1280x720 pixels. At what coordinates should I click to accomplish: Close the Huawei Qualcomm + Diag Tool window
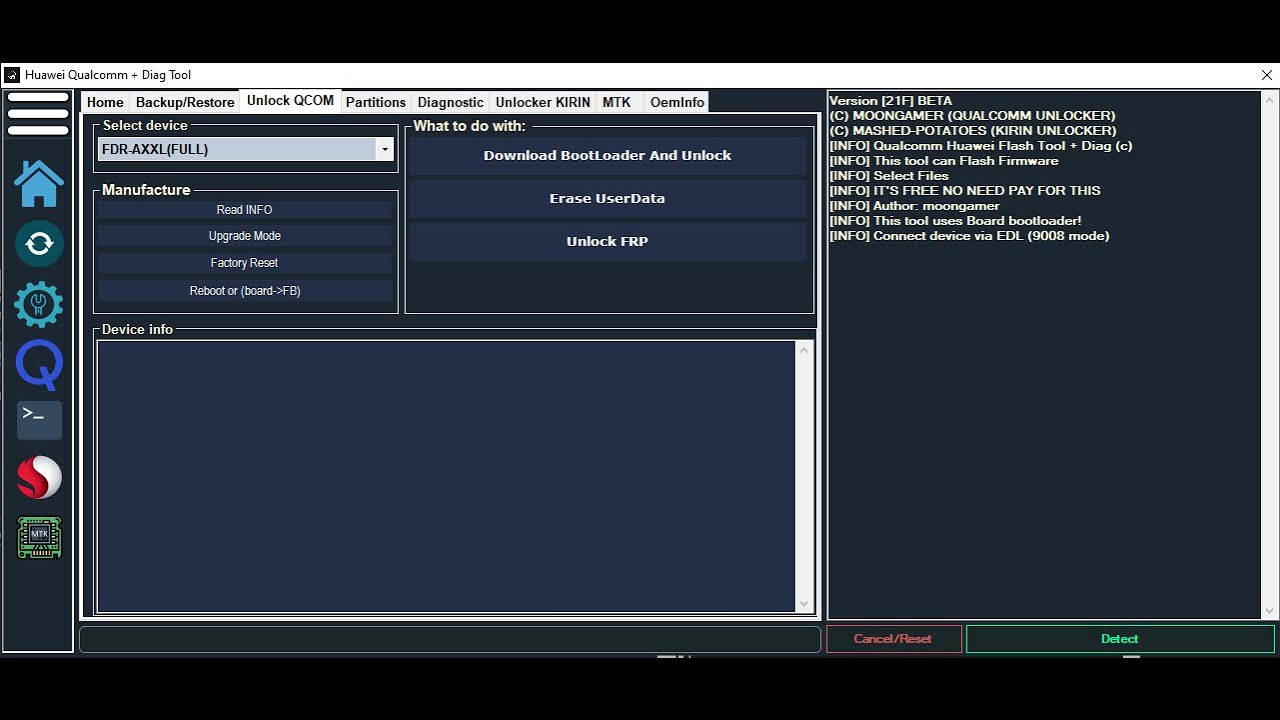coord(1267,75)
